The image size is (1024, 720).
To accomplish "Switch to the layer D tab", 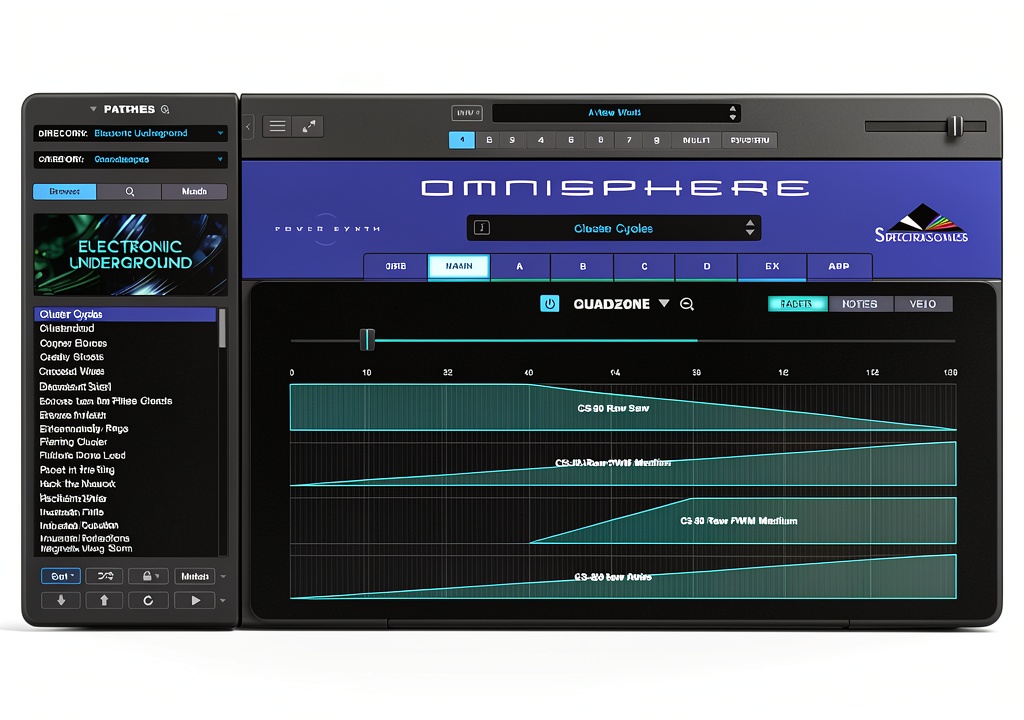I will [x=707, y=267].
